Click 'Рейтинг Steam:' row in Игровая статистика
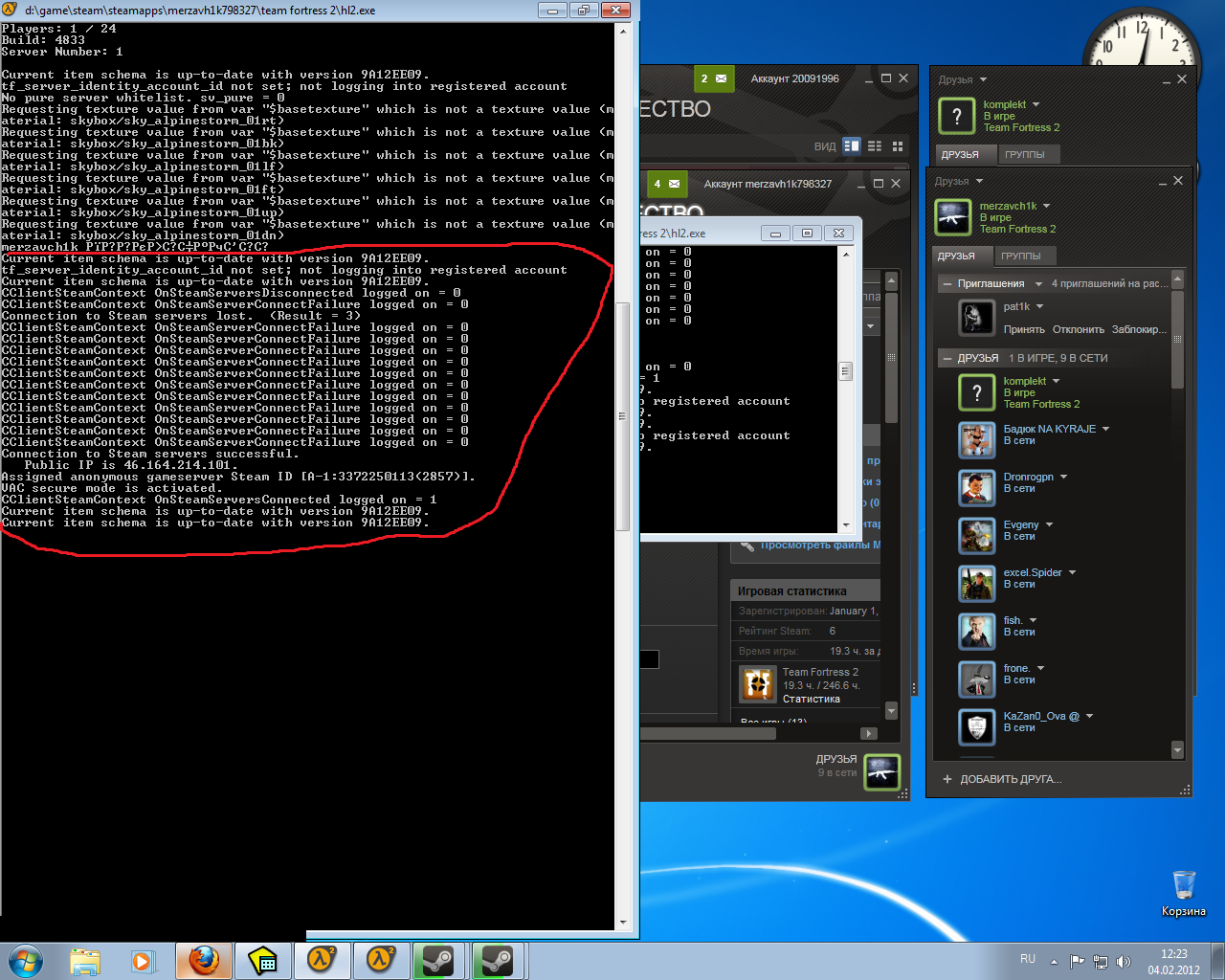The image size is (1225, 980). [806, 631]
